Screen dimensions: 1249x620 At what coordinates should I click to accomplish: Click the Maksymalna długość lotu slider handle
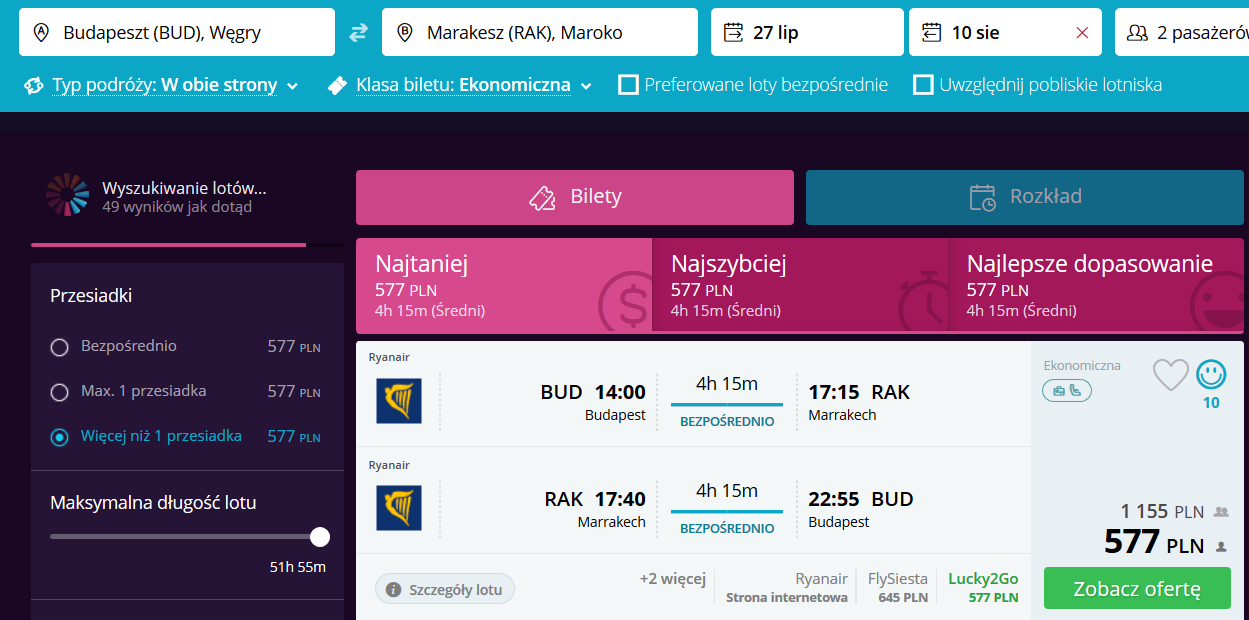320,537
